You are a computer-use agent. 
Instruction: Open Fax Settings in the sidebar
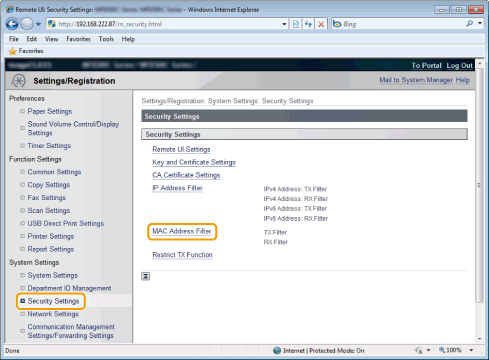coord(46,198)
